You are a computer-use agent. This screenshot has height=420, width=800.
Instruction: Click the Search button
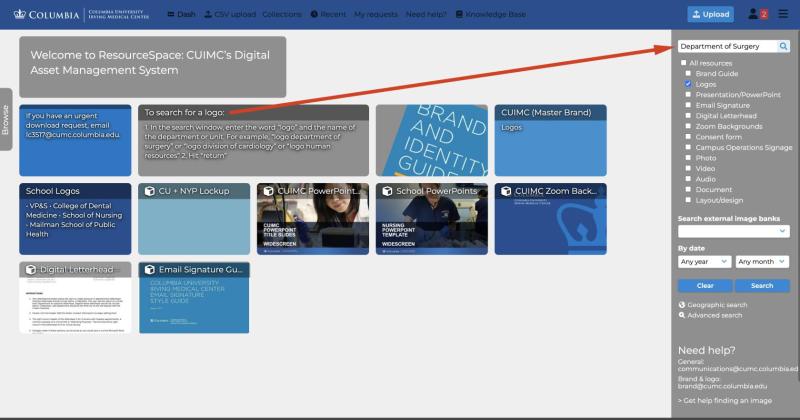point(762,286)
